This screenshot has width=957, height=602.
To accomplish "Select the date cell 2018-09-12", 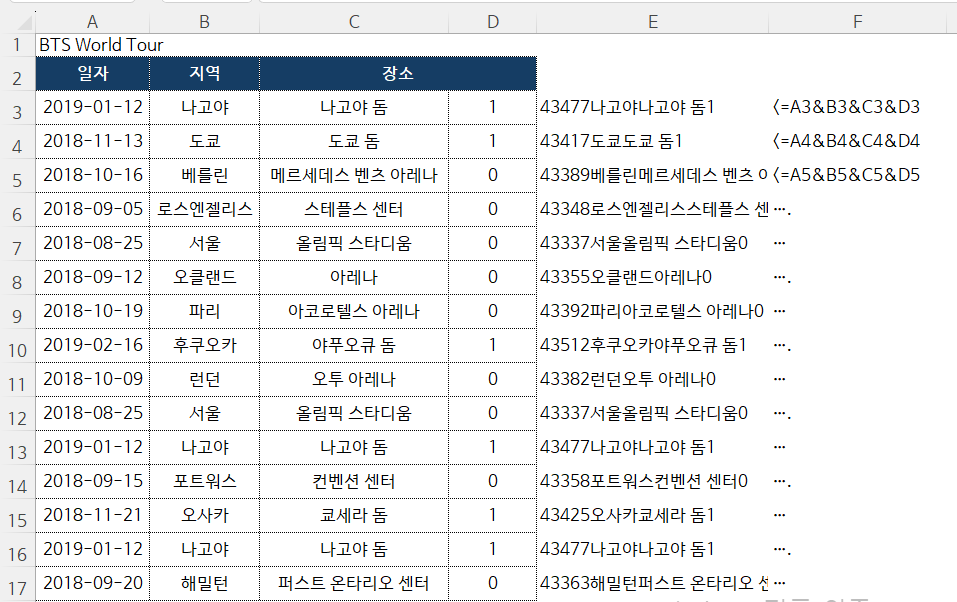I will click(92, 277).
